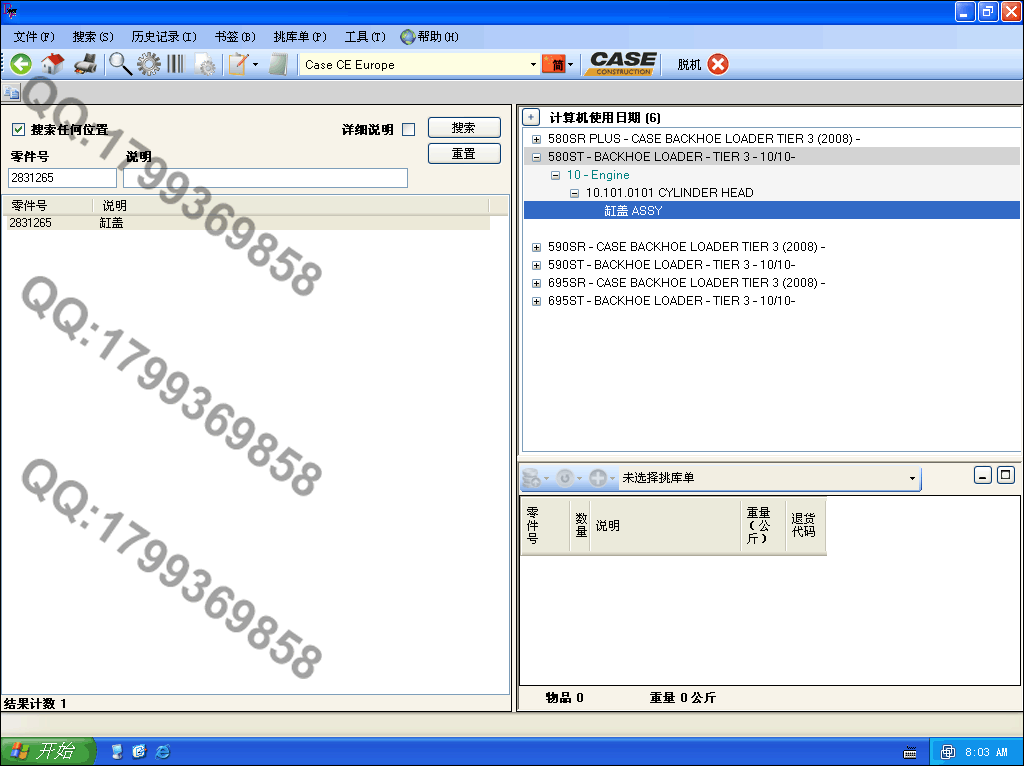Screen dimensions: 1024x766
Task: Click the gear icon in toolbar
Action: coord(149,65)
